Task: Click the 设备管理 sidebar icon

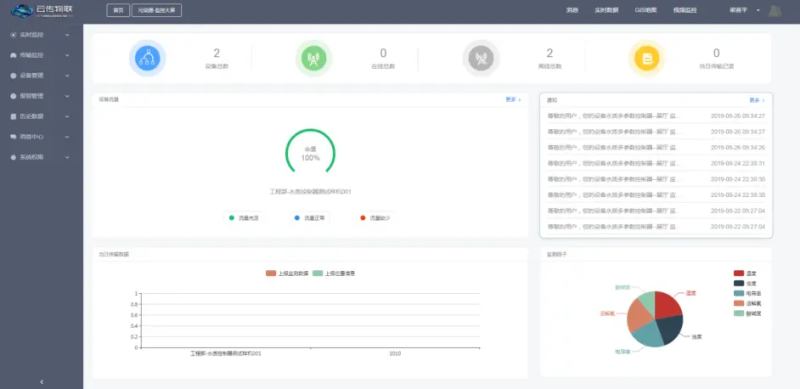Action: click(x=13, y=76)
